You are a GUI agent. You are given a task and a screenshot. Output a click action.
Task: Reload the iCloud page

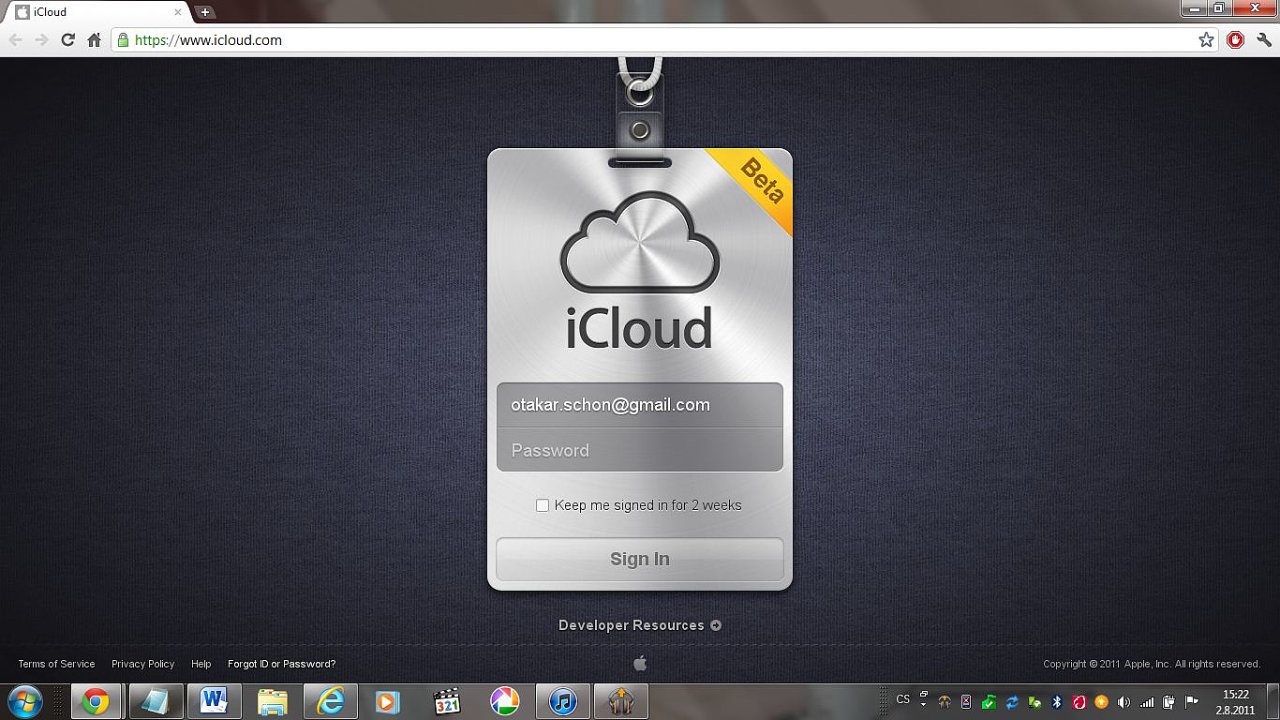coord(68,40)
